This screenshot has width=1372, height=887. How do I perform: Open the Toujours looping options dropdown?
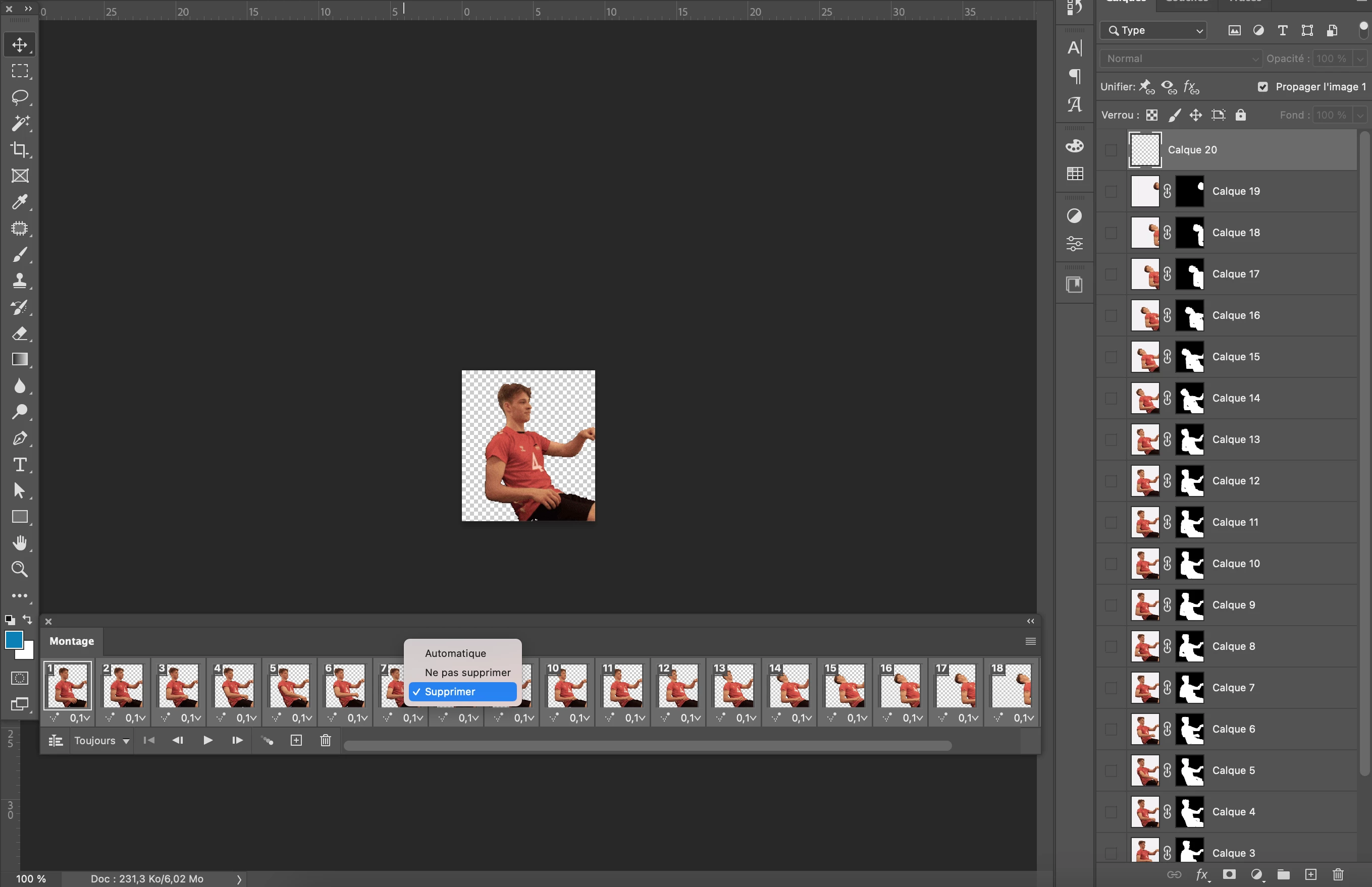click(101, 741)
